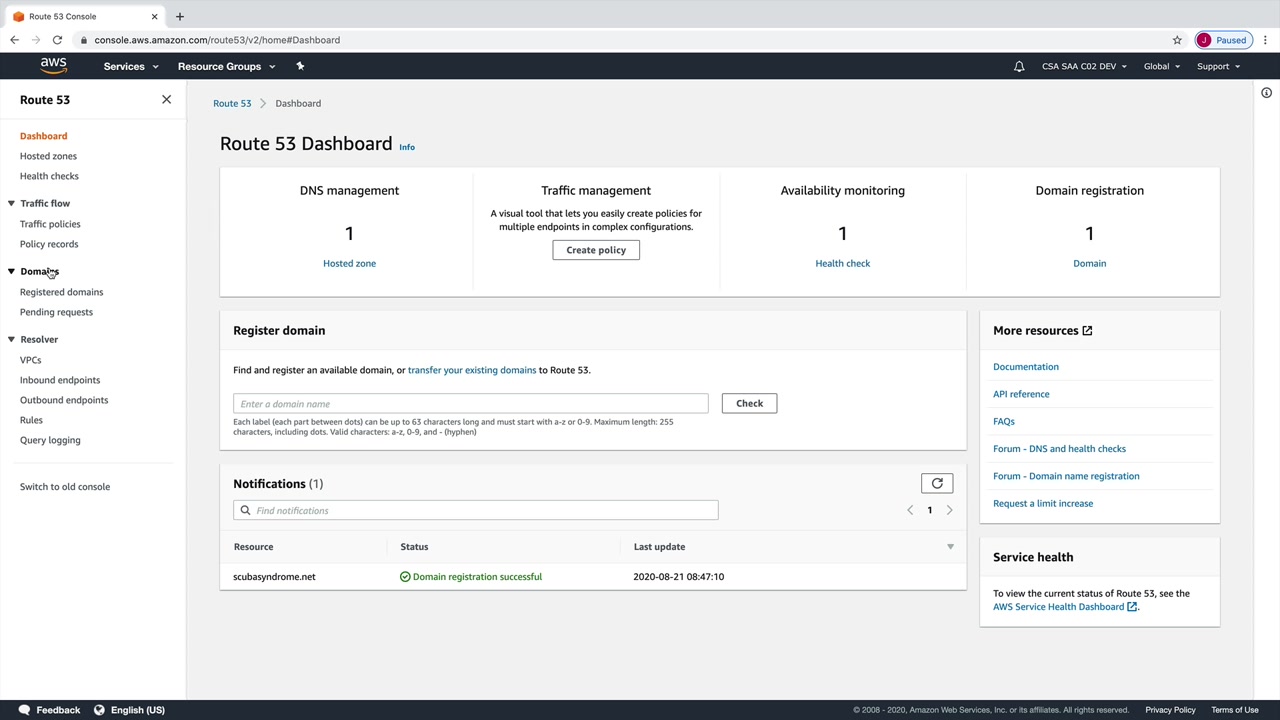The image size is (1280, 720).
Task: Click the scubasyndrome.net resource row
Action: coord(593,577)
